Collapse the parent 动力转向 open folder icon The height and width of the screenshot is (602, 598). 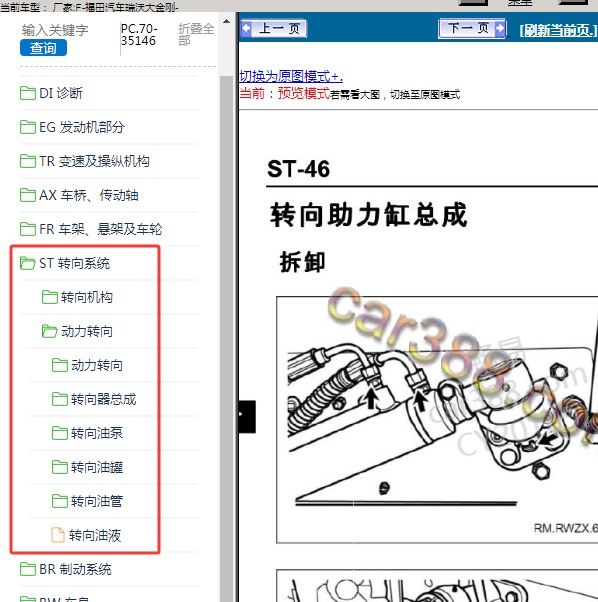tap(50, 331)
